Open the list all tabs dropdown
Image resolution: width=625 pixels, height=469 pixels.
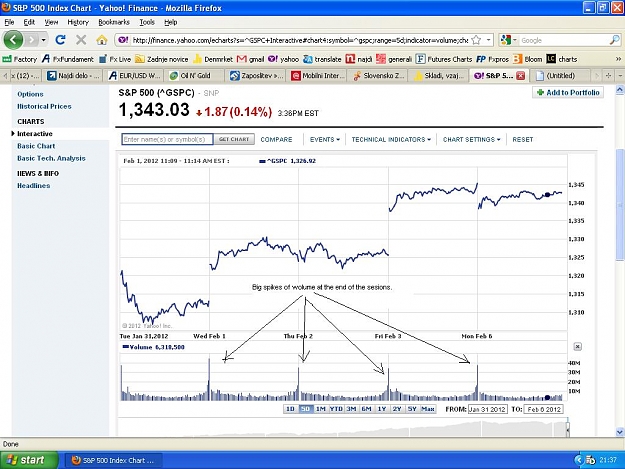(x=620, y=75)
